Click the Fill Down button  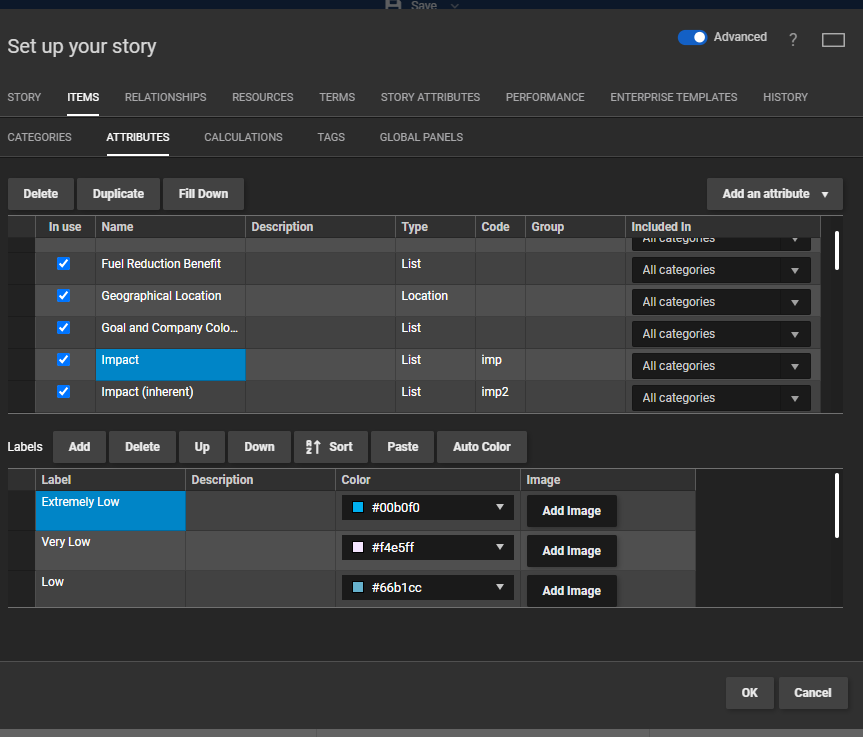[203, 194]
